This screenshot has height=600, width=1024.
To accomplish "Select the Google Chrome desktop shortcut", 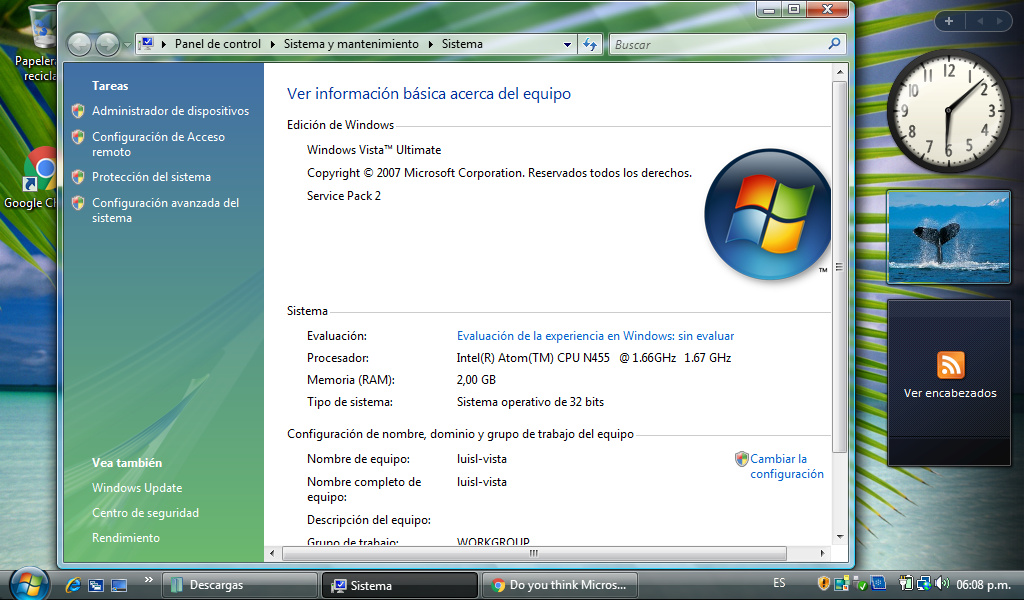I will tap(39, 178).
